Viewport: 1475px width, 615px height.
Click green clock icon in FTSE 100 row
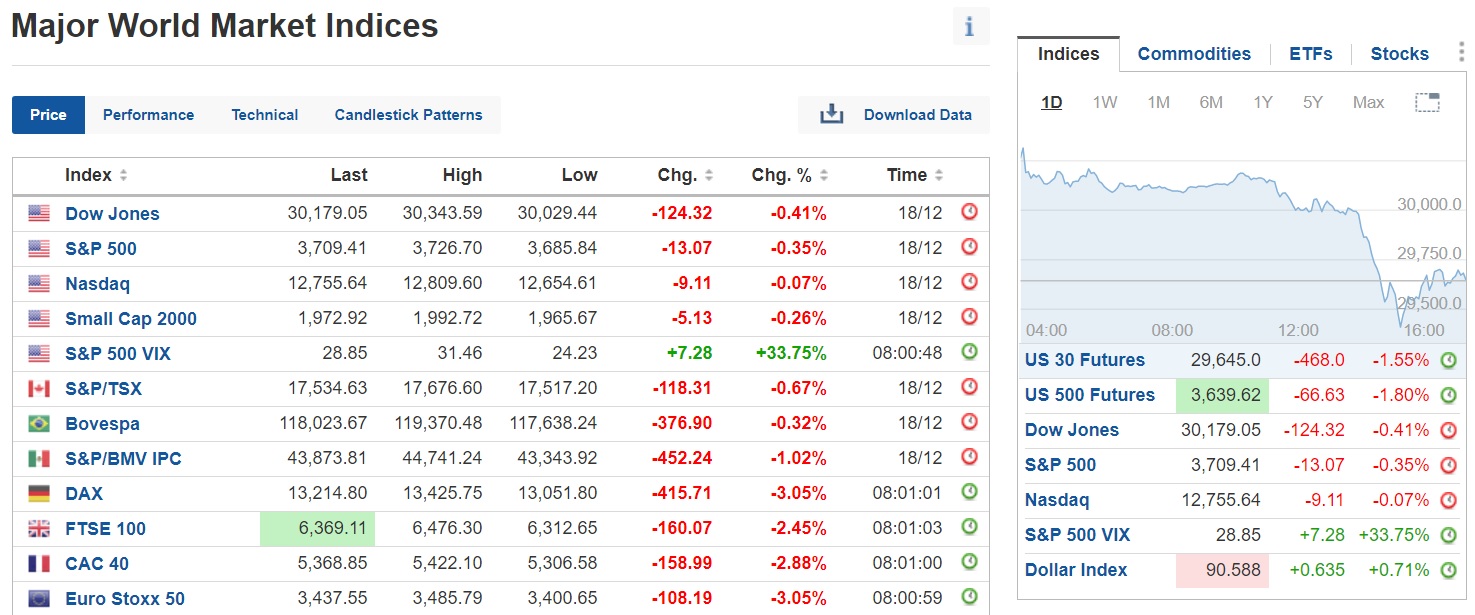[x=969, y=527]
